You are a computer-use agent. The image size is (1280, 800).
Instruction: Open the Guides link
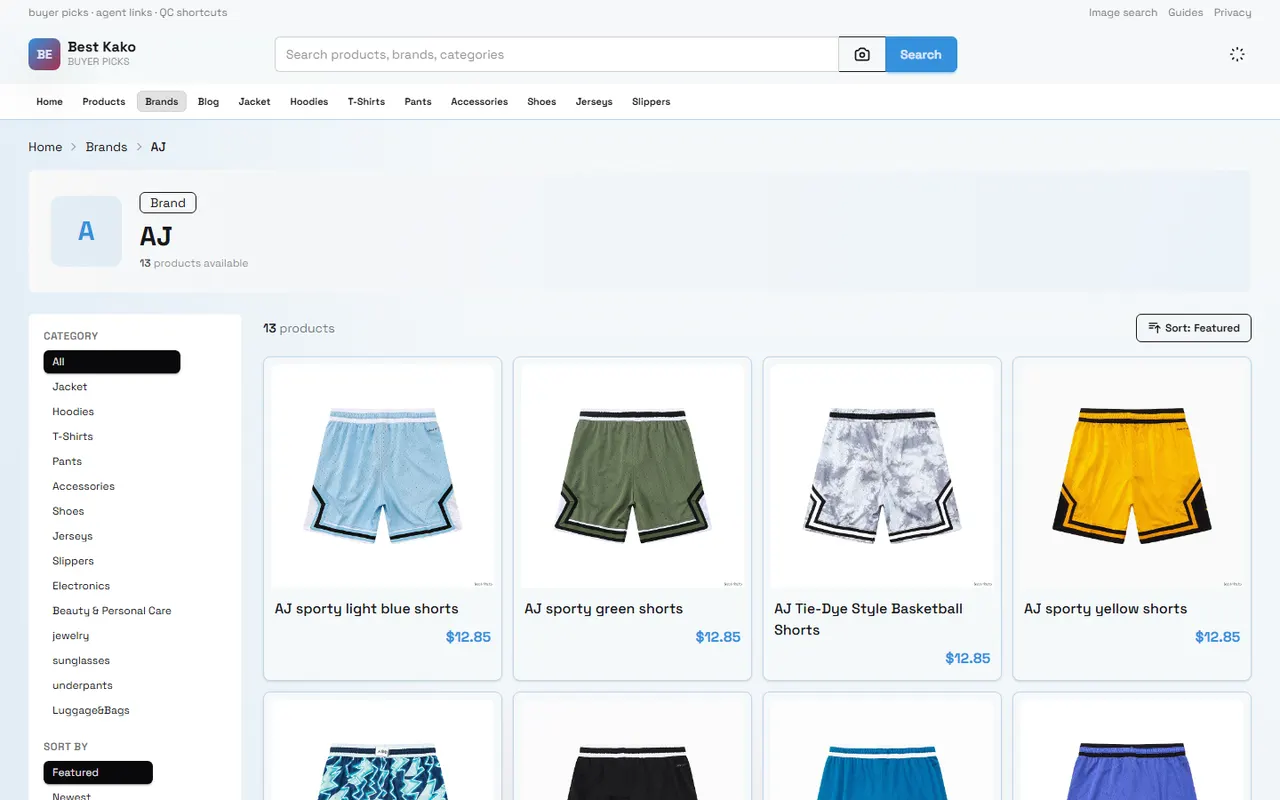(1186, 13)
